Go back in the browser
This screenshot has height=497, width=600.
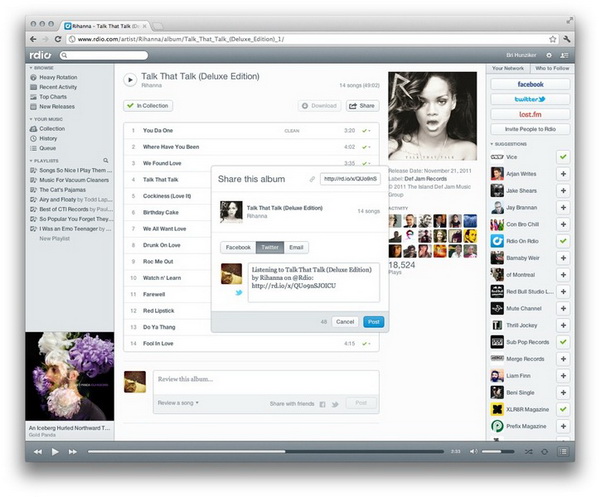point(33,39)
